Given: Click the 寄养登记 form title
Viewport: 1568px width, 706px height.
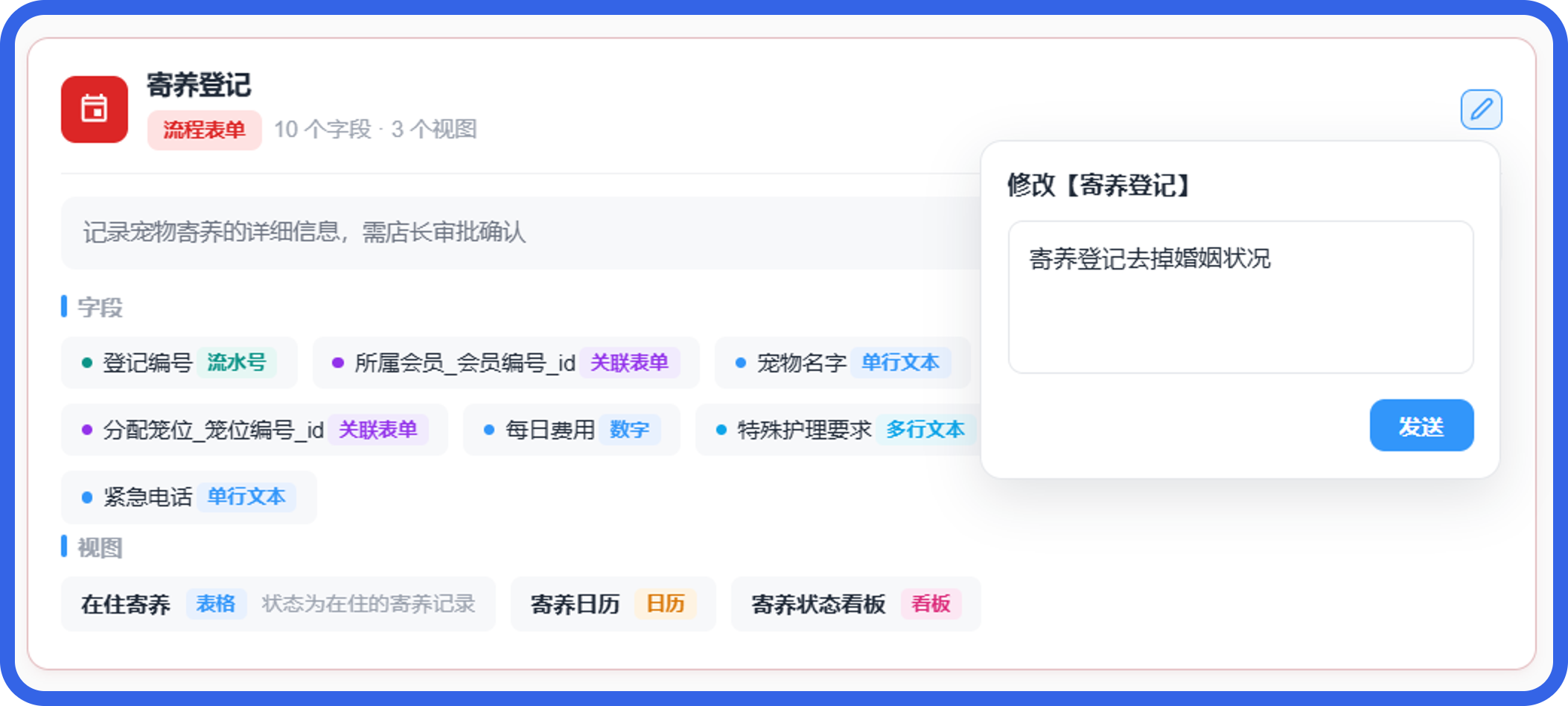Looking at the screenshot, I should pos(199,85).
